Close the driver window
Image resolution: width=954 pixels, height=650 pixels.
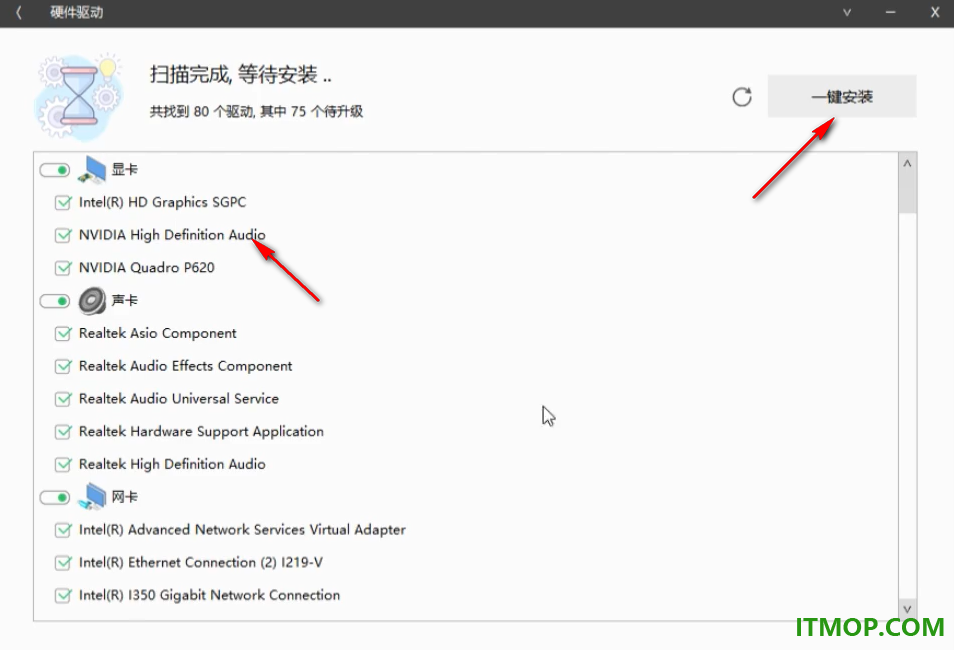click(x=935, y=12)
